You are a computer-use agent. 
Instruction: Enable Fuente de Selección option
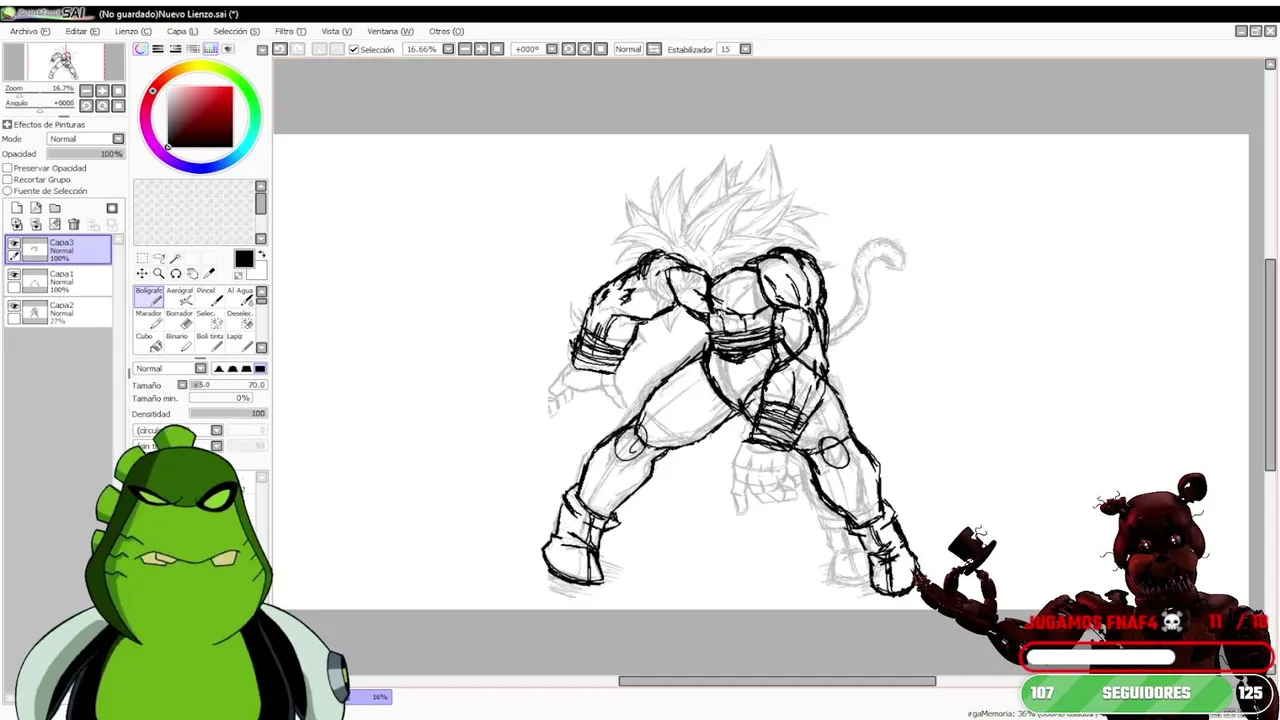pos(7,191)
